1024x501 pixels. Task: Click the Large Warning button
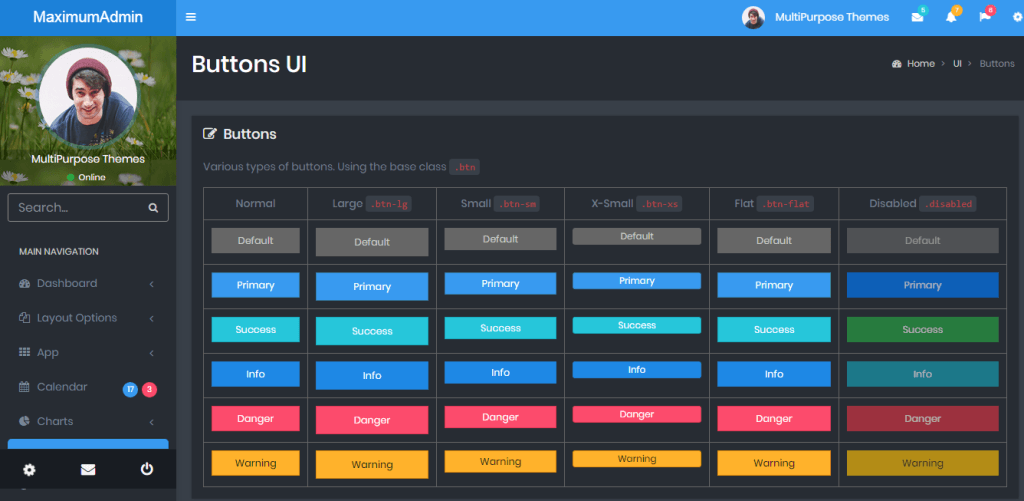(x=372, y=464)
